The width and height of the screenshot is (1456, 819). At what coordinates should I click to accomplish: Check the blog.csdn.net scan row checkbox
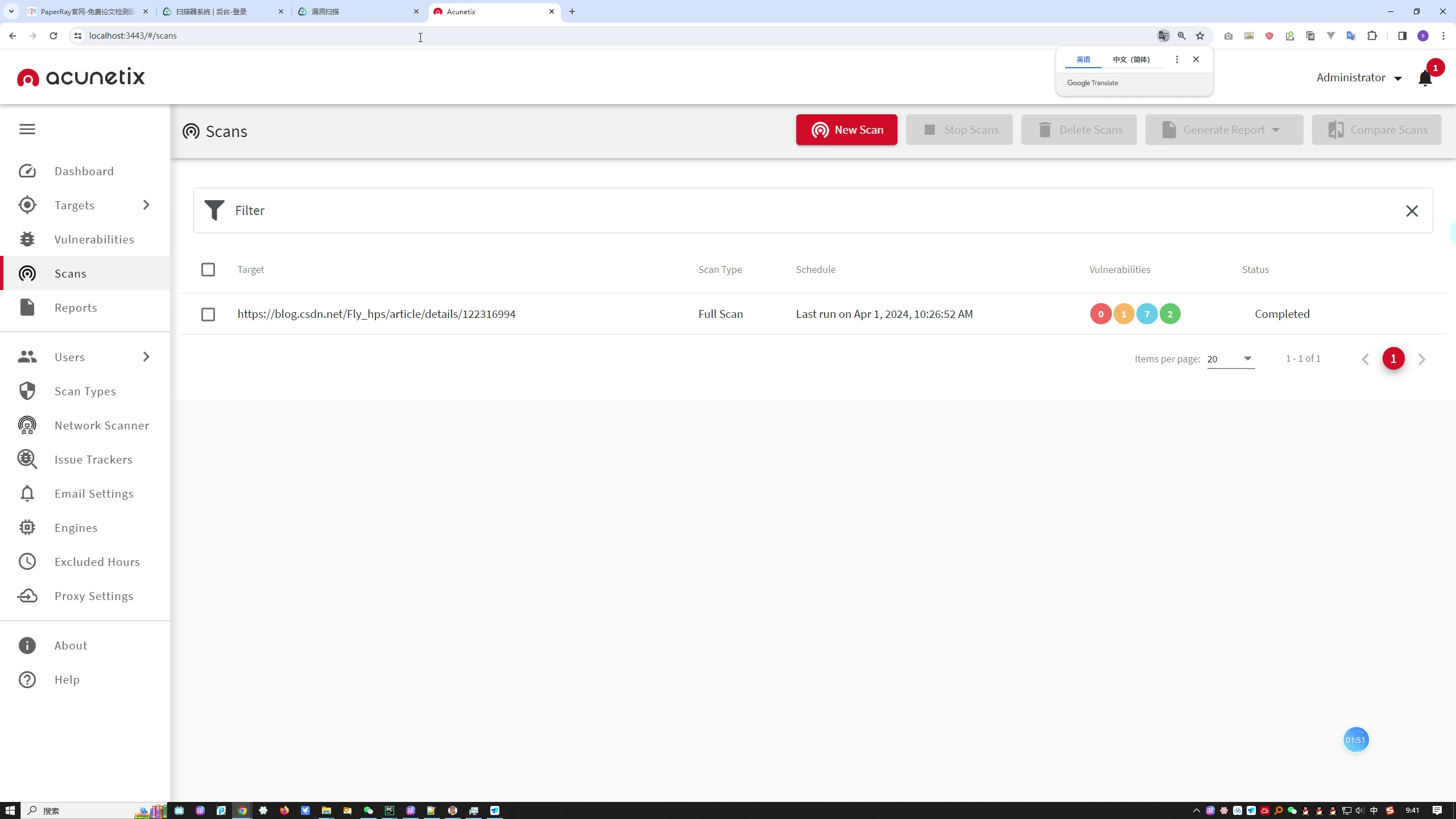point(208,315)
